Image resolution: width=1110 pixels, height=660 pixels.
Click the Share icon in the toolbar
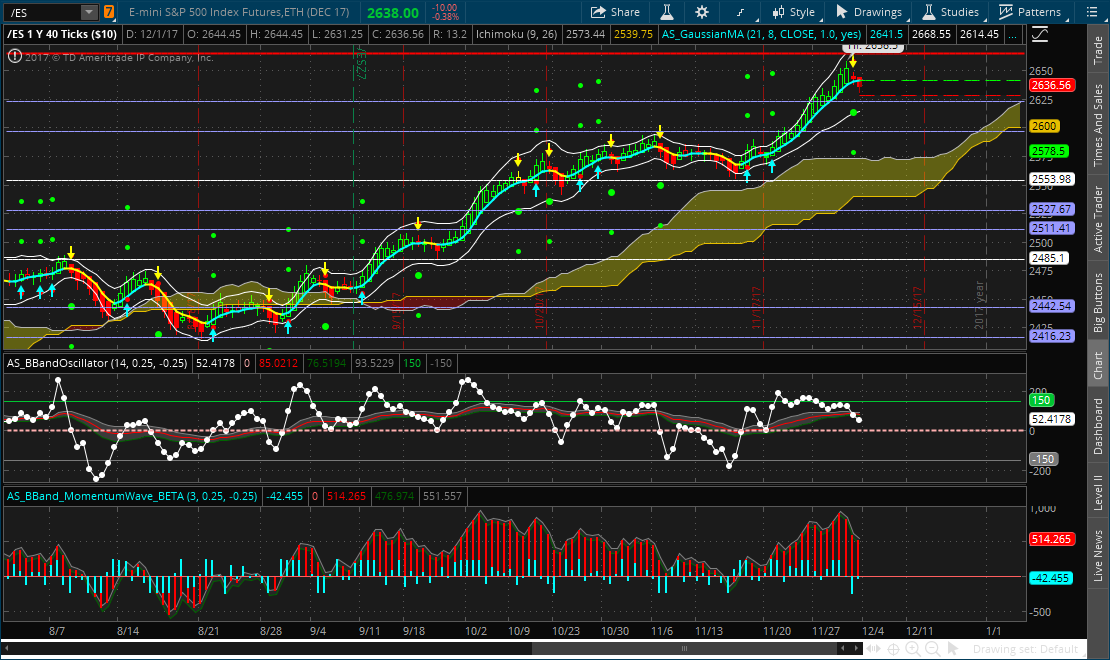(615, 12)
